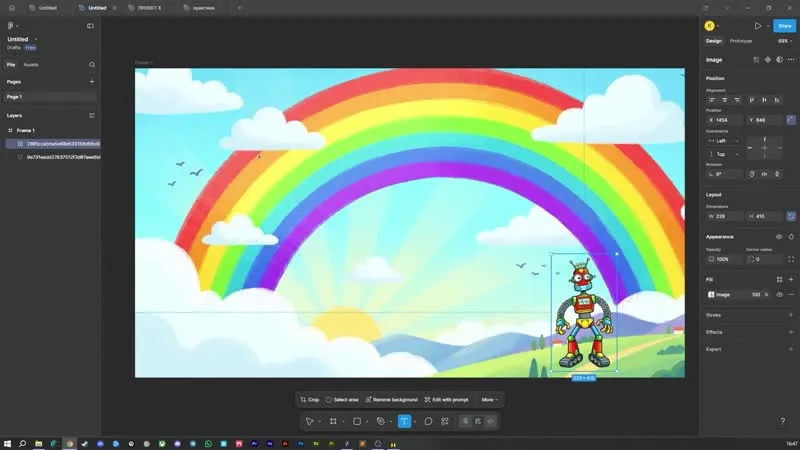Open horizontal constraint Left dropdown
800x450 pixels.
point(724,141)
